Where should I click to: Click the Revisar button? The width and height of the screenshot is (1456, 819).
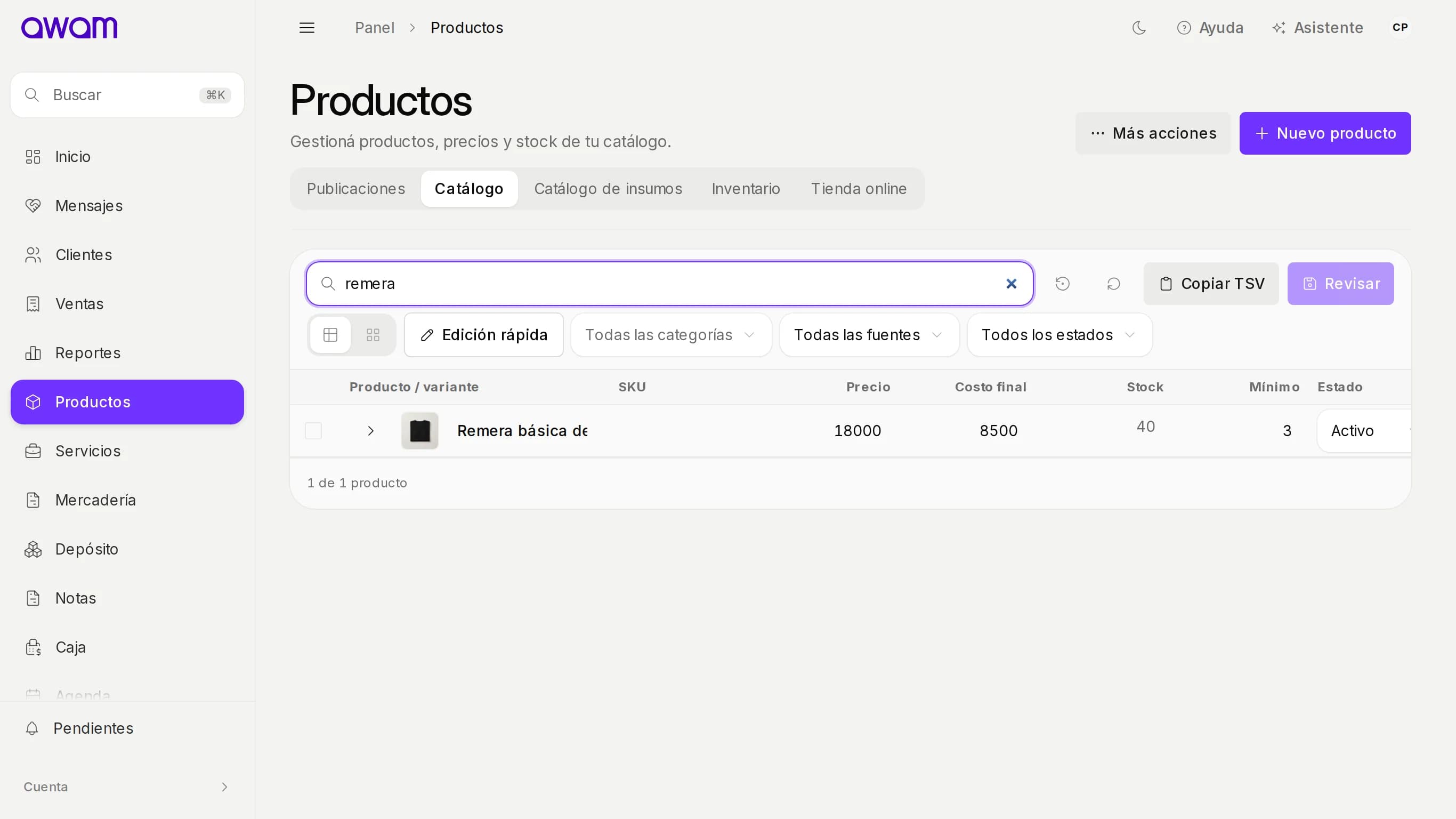[1341, 284]
